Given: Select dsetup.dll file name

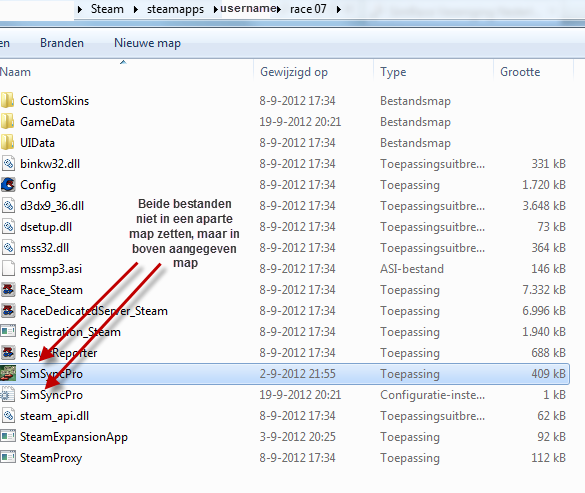Looking at the screenshot, I should coord(46,227).
